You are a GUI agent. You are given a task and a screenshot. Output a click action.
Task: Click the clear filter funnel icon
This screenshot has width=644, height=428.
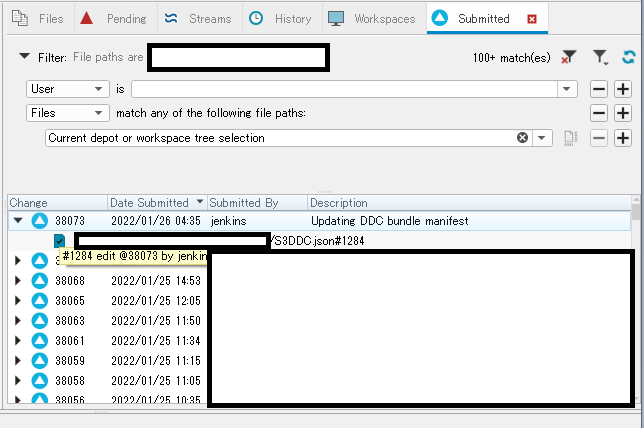coord(569,57)
